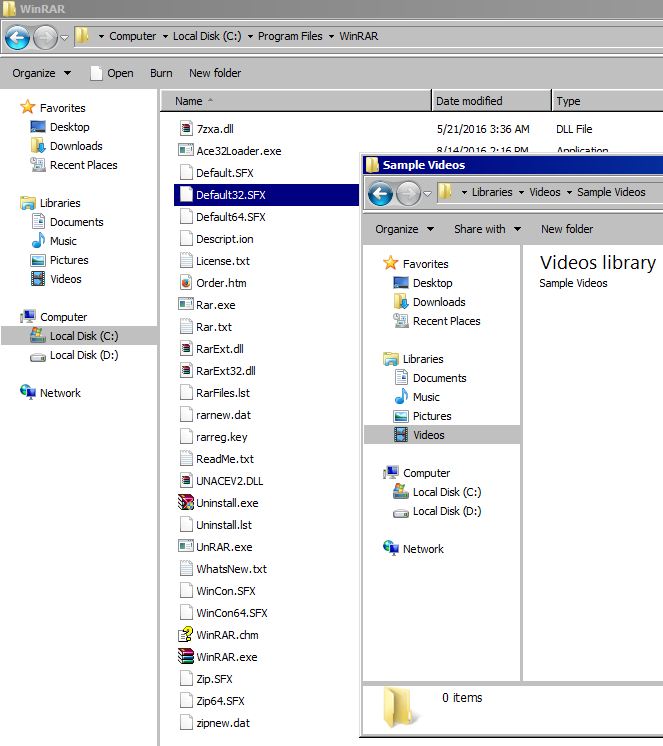The width and height of the screenshot is (663, 746).
Task: Sort by Name column header
Action: (x=296, y=101)
